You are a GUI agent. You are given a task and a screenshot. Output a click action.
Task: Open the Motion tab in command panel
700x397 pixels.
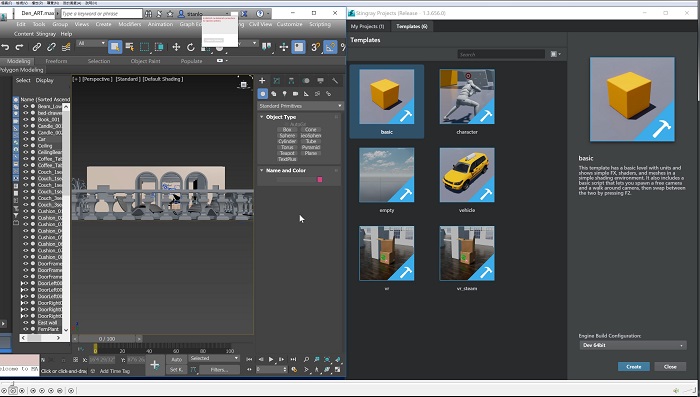pos(306,80)
